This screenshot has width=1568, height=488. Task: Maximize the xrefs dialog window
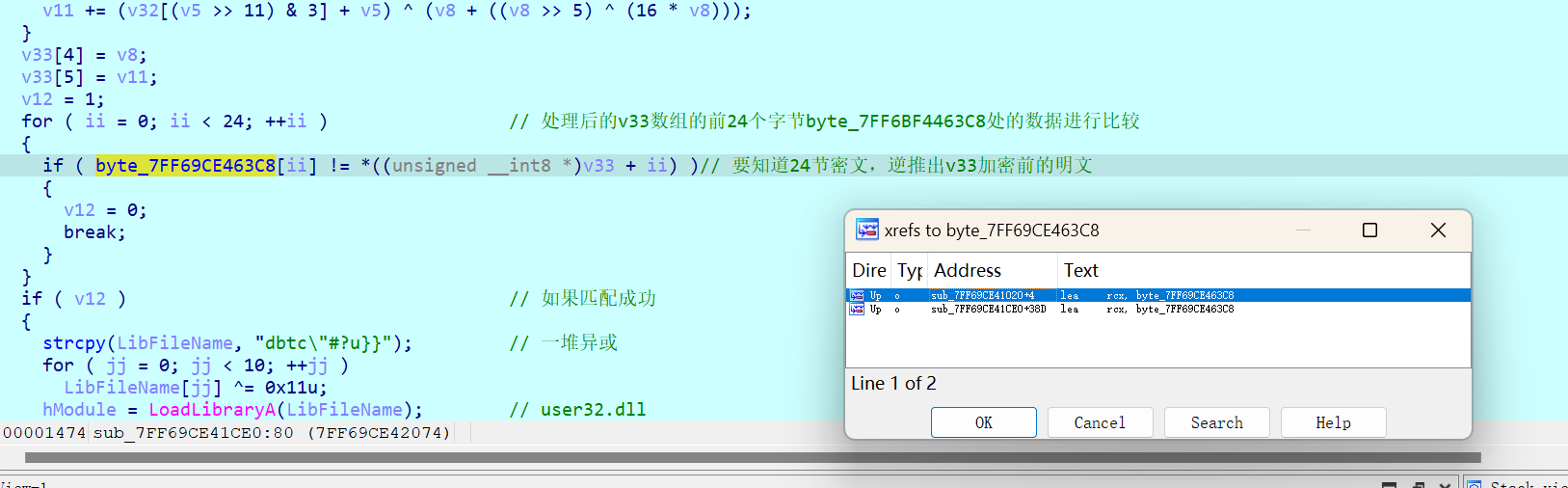coord(1369,230)
